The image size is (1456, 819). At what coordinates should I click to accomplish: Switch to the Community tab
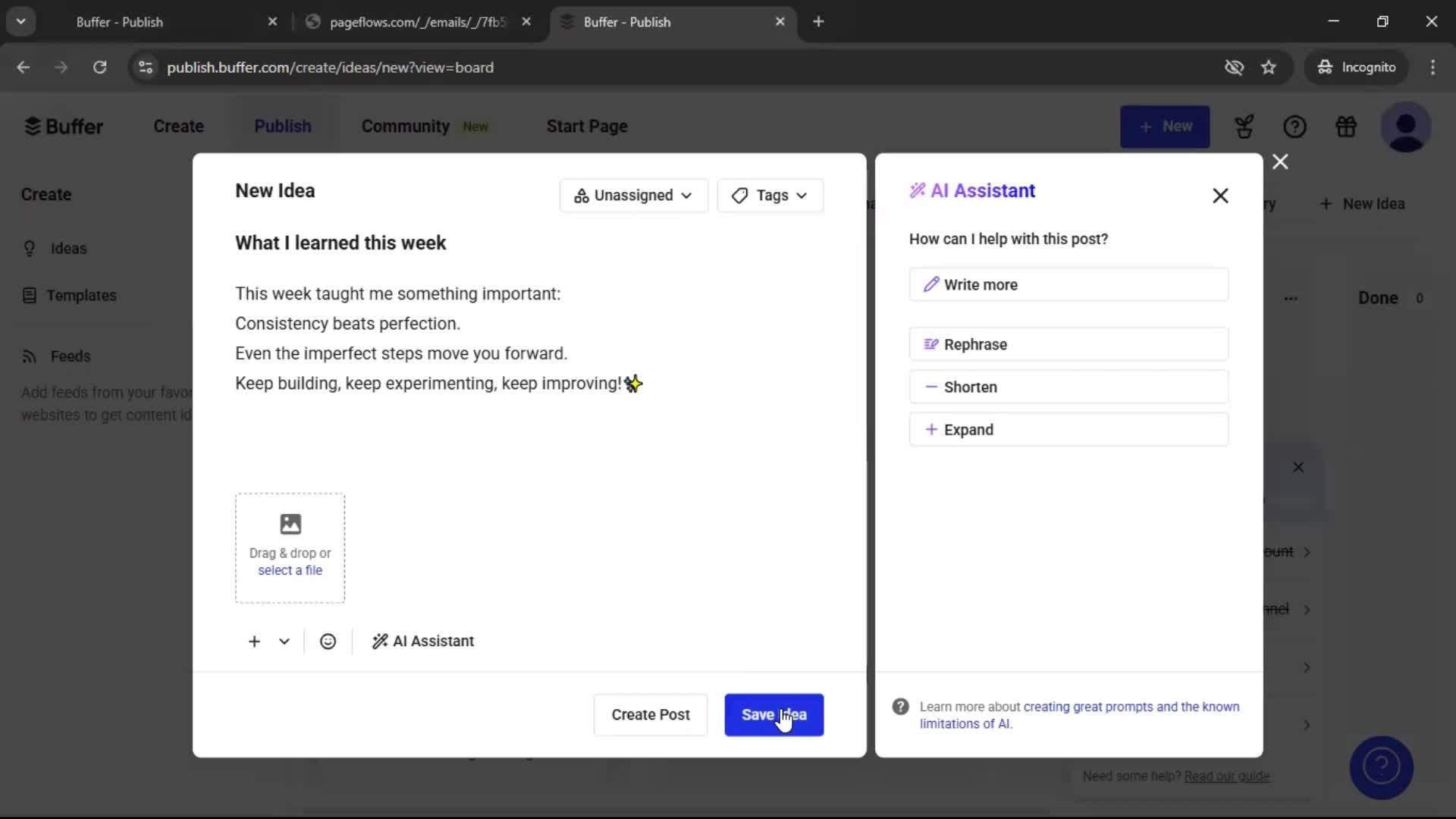pos(404,126)
